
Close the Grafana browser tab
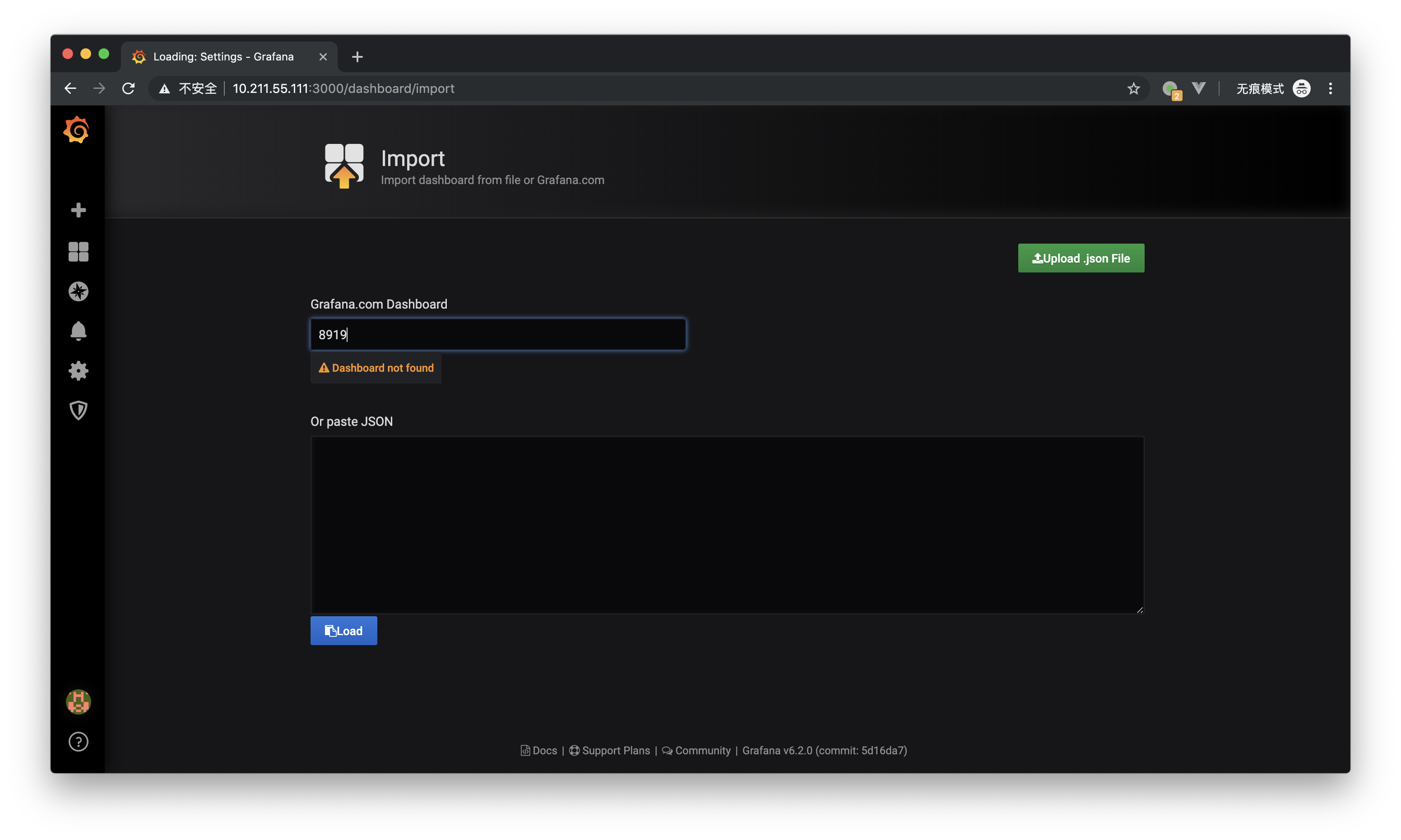(x=323, y=56)
